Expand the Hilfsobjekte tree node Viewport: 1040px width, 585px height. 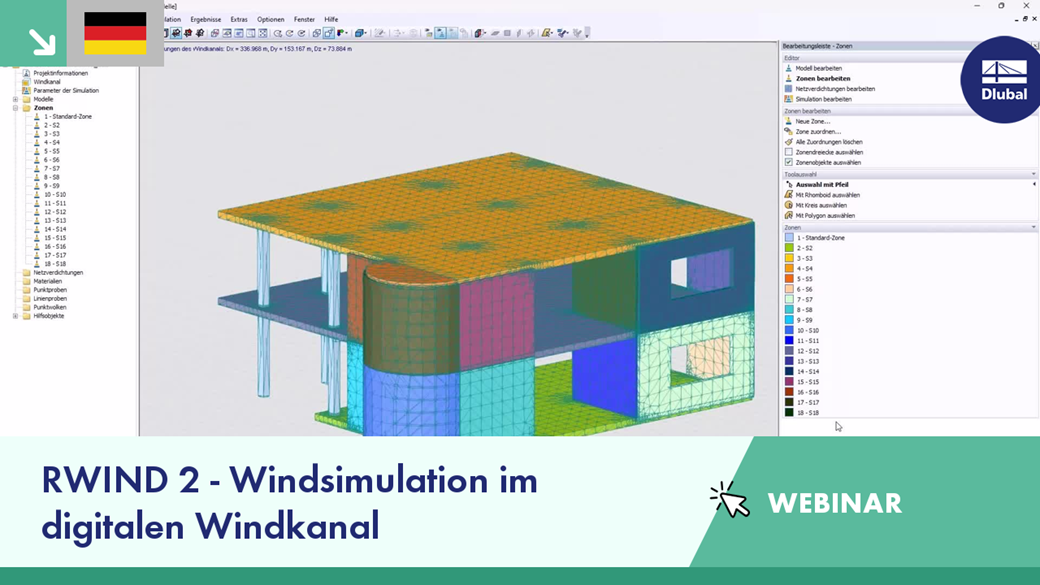(x=15, y=316)
